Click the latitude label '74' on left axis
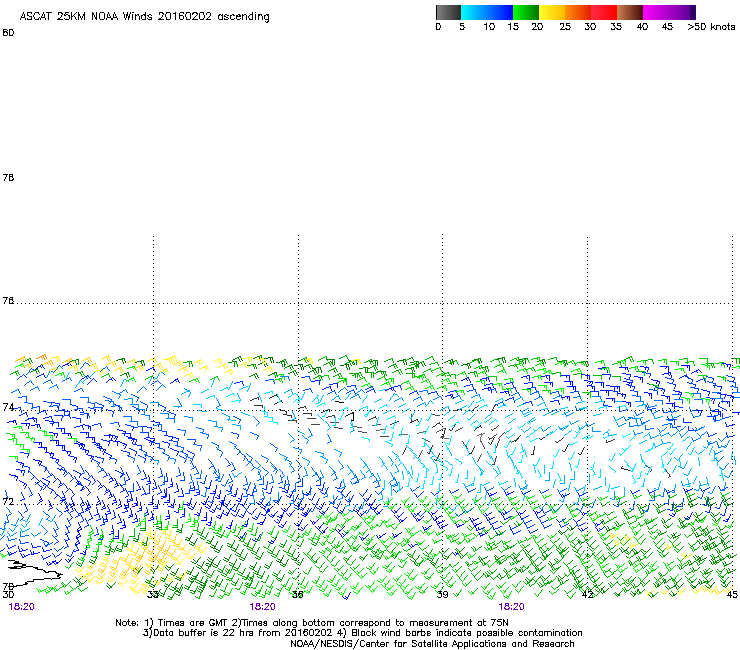Viewport: 740px width, 650px height. 8,407
